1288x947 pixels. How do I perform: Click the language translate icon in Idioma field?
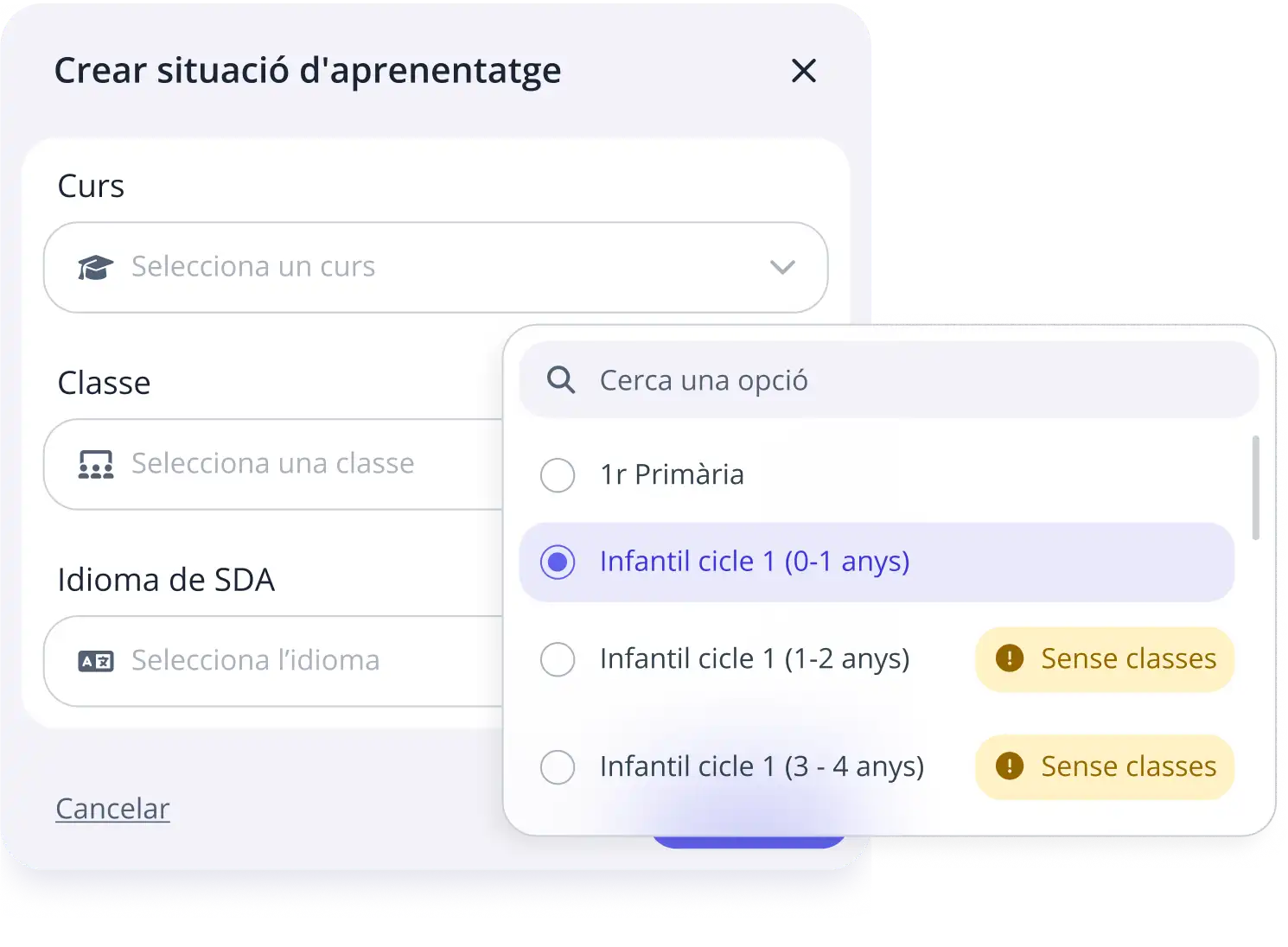[95, 662]
